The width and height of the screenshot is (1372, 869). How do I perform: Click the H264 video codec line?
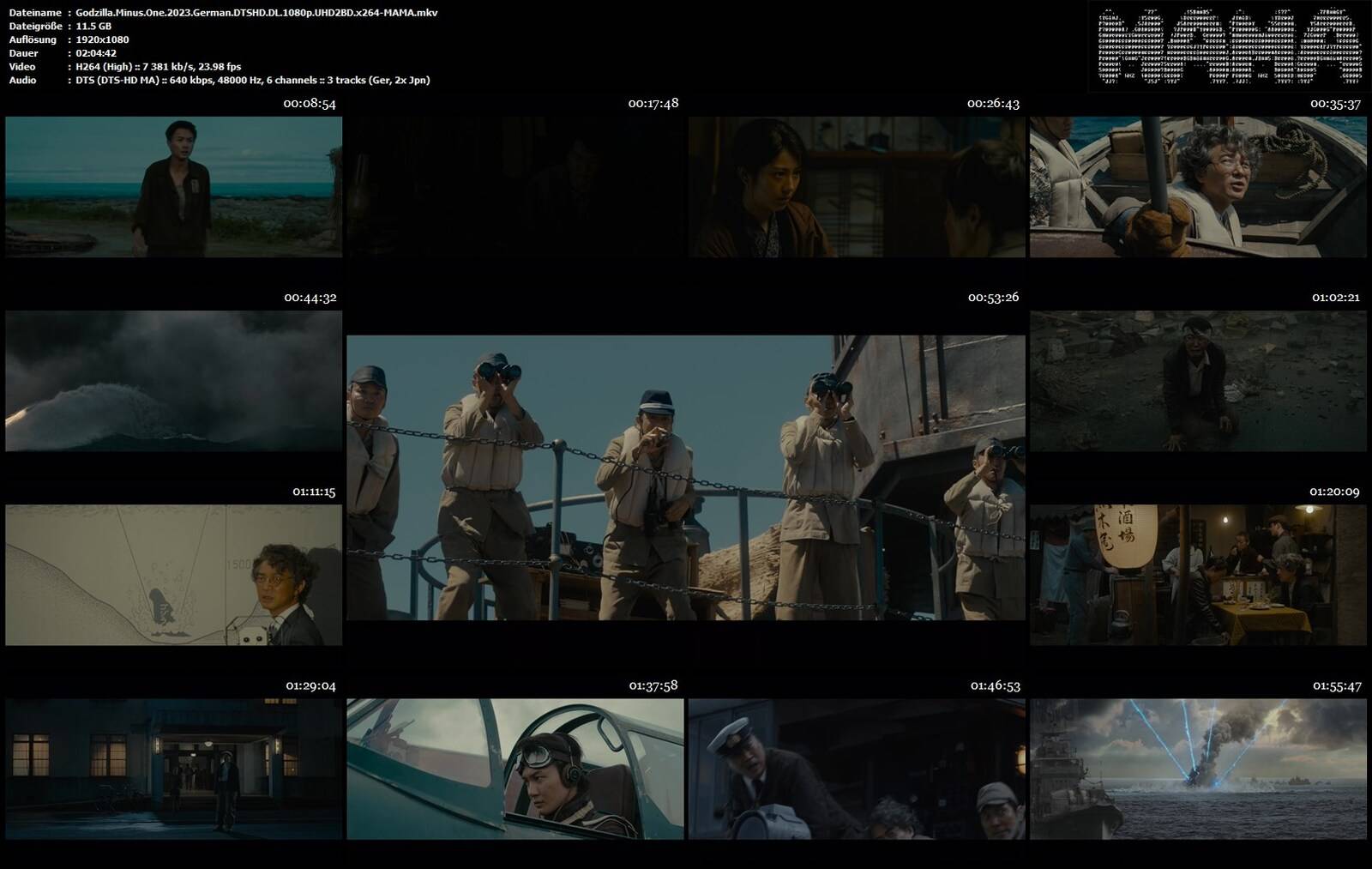[158, 67]
